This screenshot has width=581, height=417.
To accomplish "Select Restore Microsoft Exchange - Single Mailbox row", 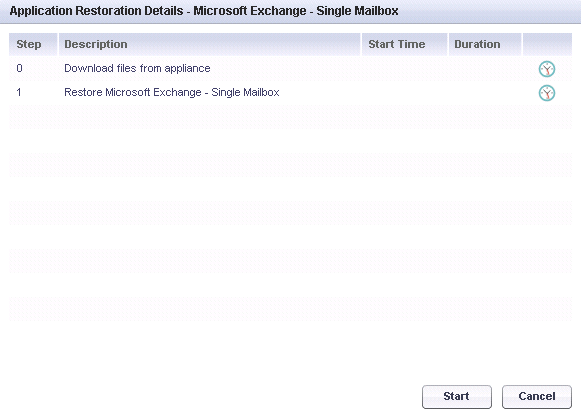I will [x=290, y=93].
